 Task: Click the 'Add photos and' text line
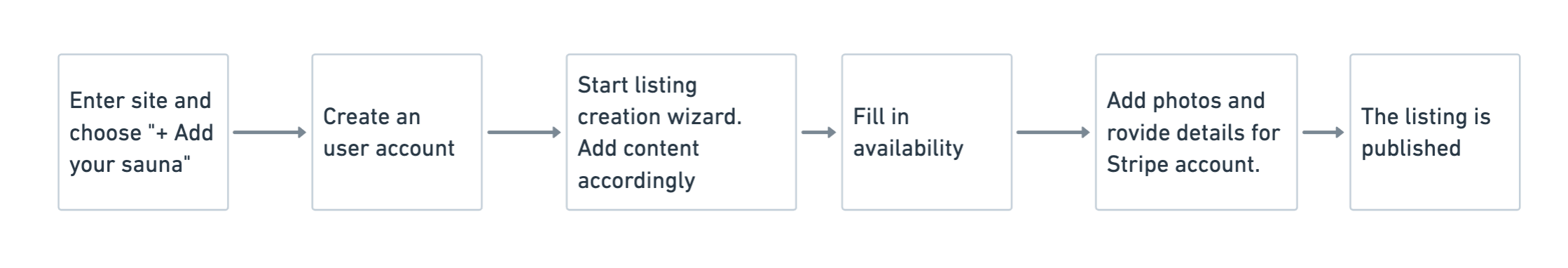[1185, 100]
